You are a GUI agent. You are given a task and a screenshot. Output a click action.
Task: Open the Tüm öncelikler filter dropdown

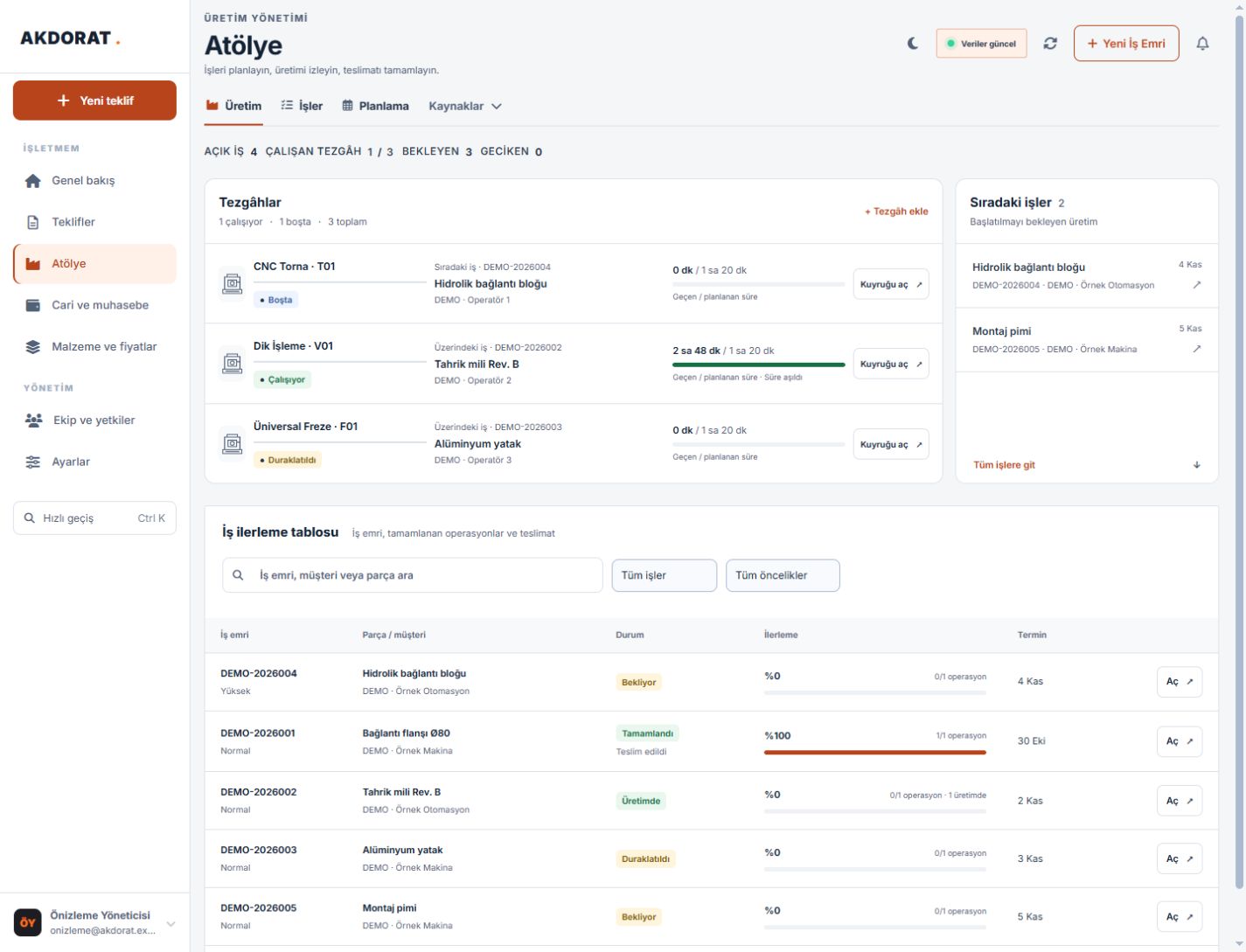pyautogui.click(x=783, y=575)
